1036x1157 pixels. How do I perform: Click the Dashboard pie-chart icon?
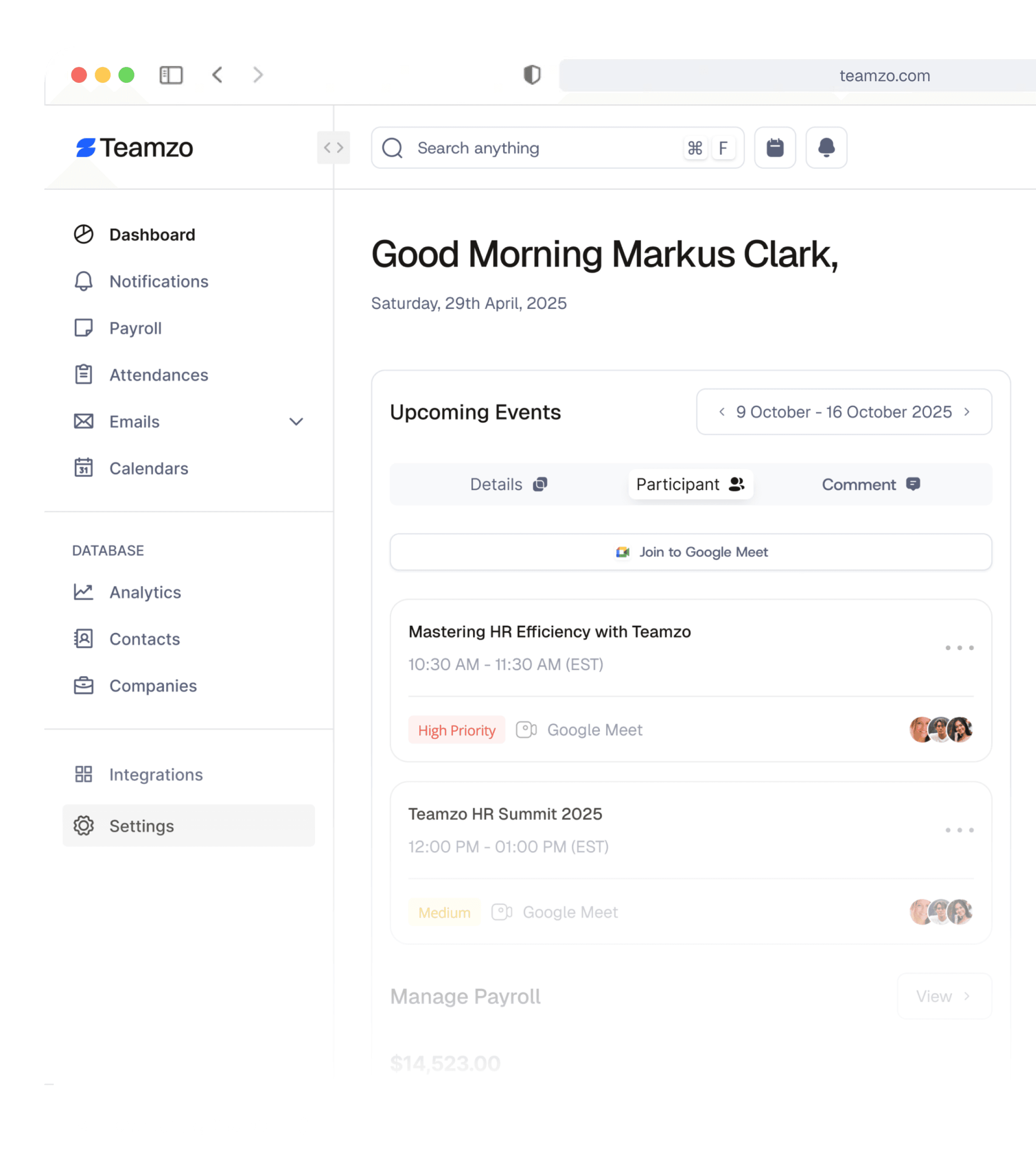coord(84,234)
